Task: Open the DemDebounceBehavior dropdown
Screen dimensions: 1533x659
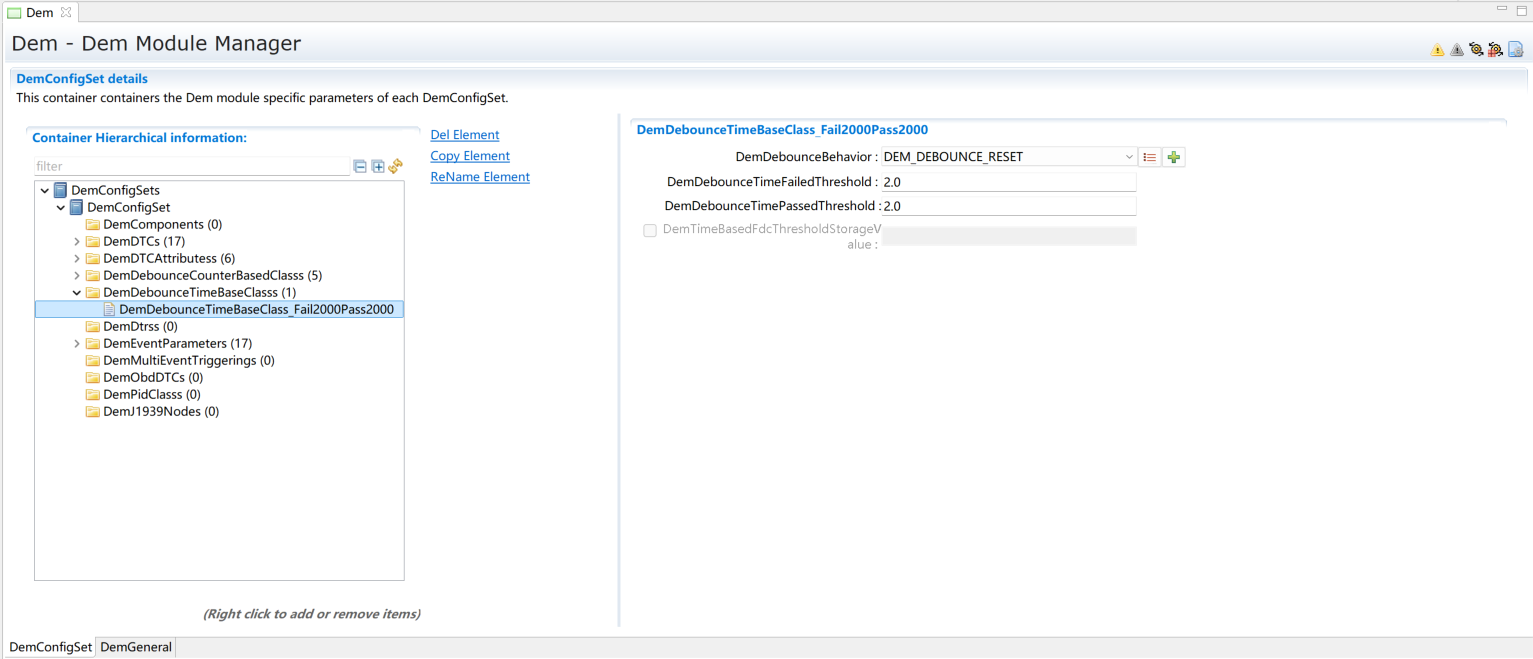Action: 1129,157
